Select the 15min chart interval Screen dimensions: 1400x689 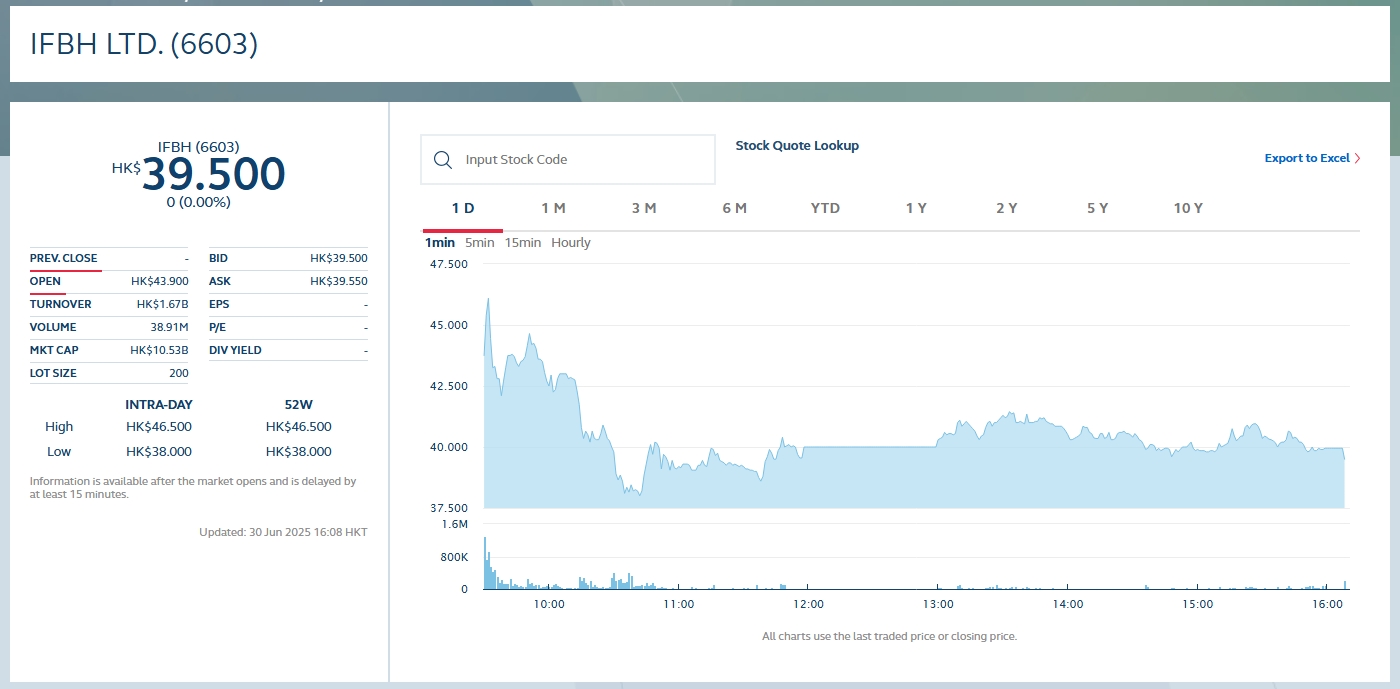(x=523, y=243)
